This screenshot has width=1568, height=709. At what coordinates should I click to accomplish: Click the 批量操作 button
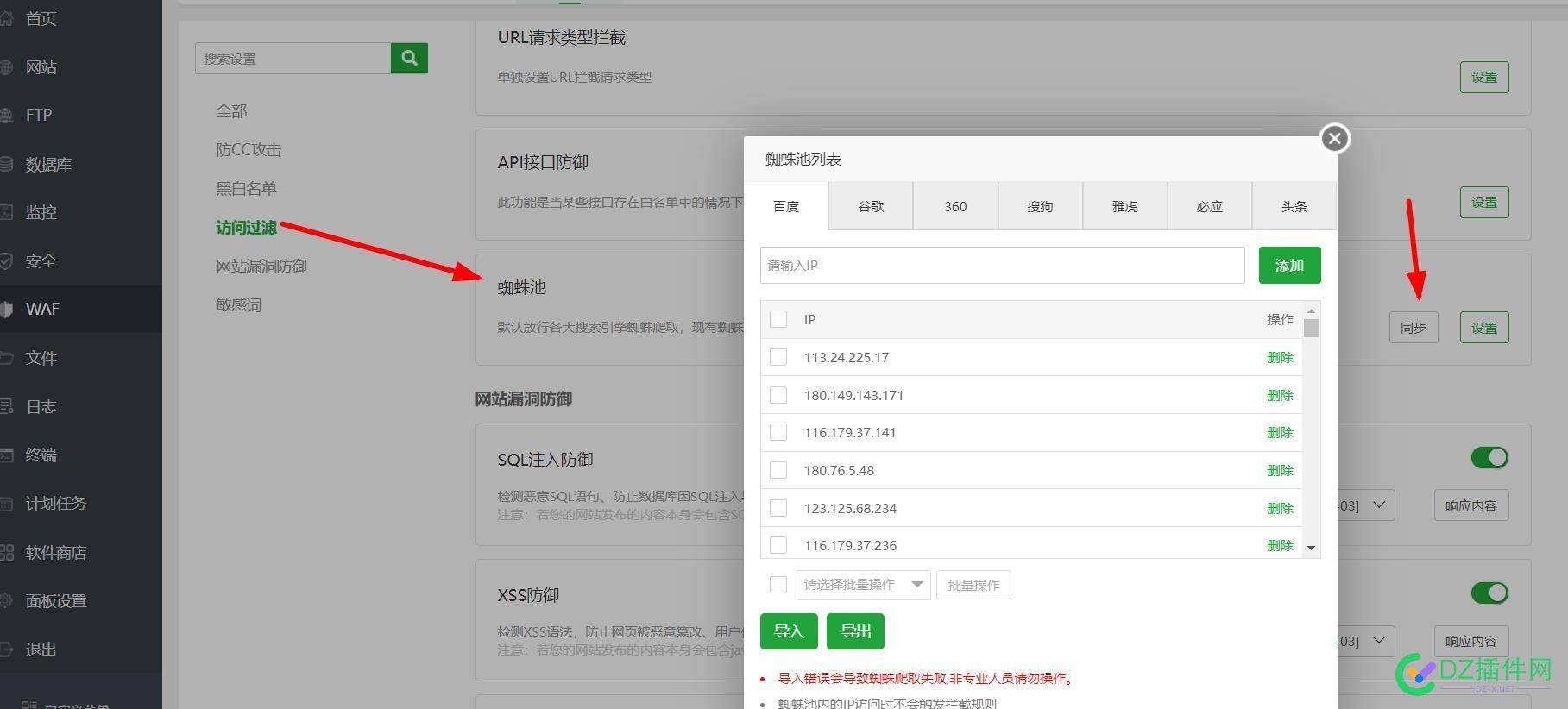coord(973,585)
